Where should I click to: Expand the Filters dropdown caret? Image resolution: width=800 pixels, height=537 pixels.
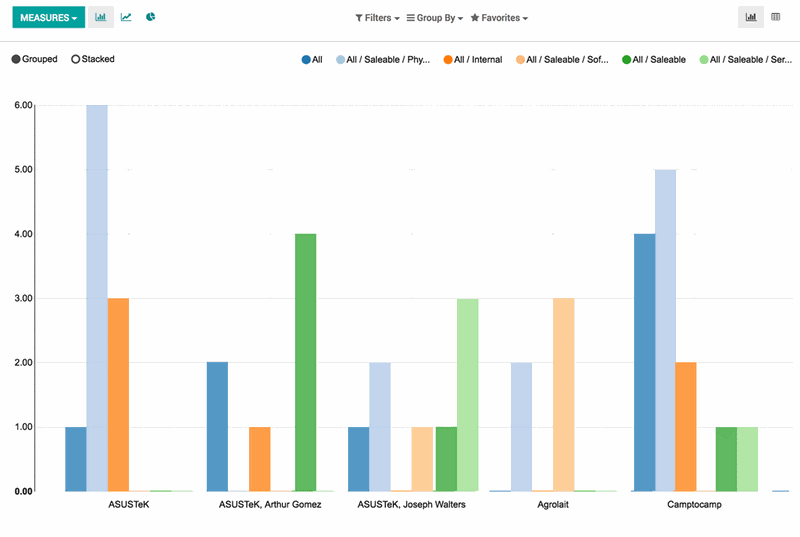click(397, 19)
